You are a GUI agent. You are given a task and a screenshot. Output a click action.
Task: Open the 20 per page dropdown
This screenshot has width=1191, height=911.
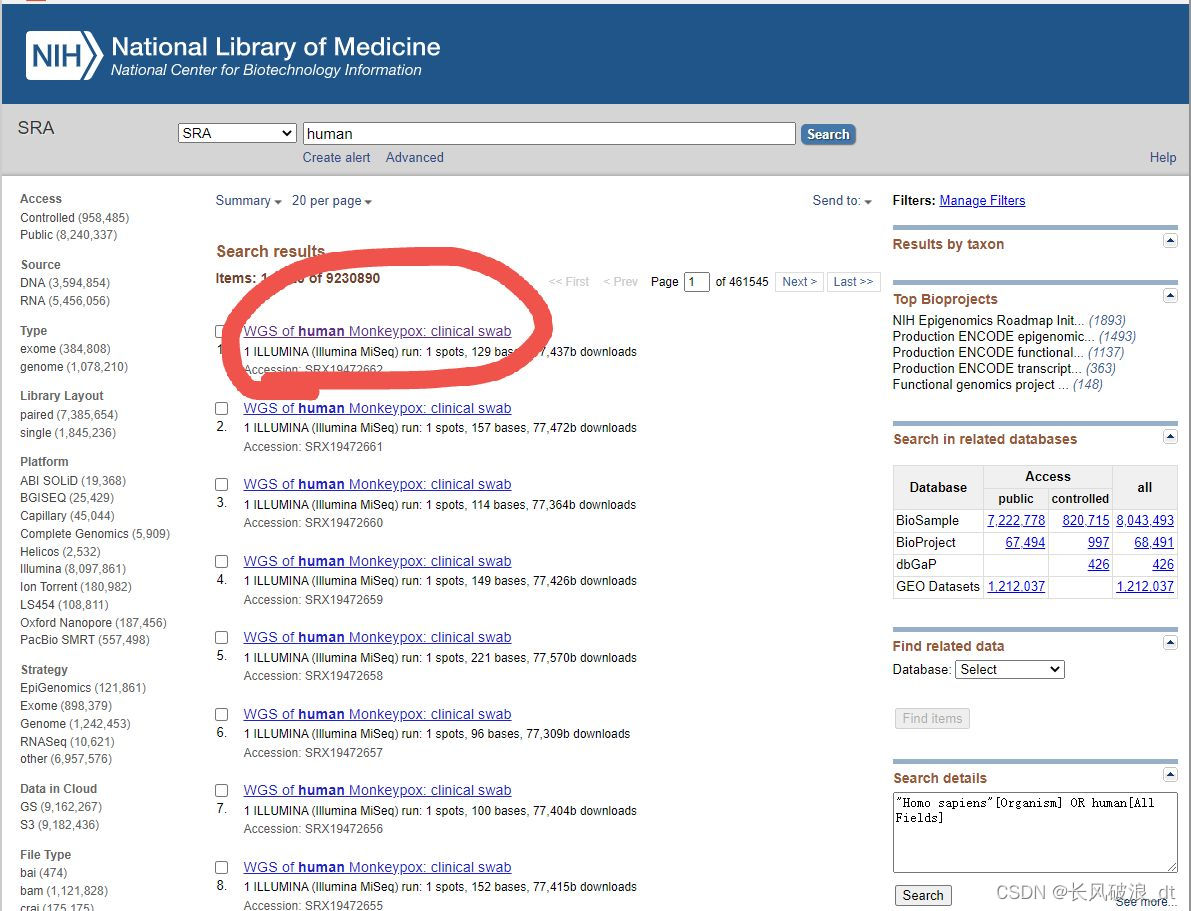coord(332,201)
